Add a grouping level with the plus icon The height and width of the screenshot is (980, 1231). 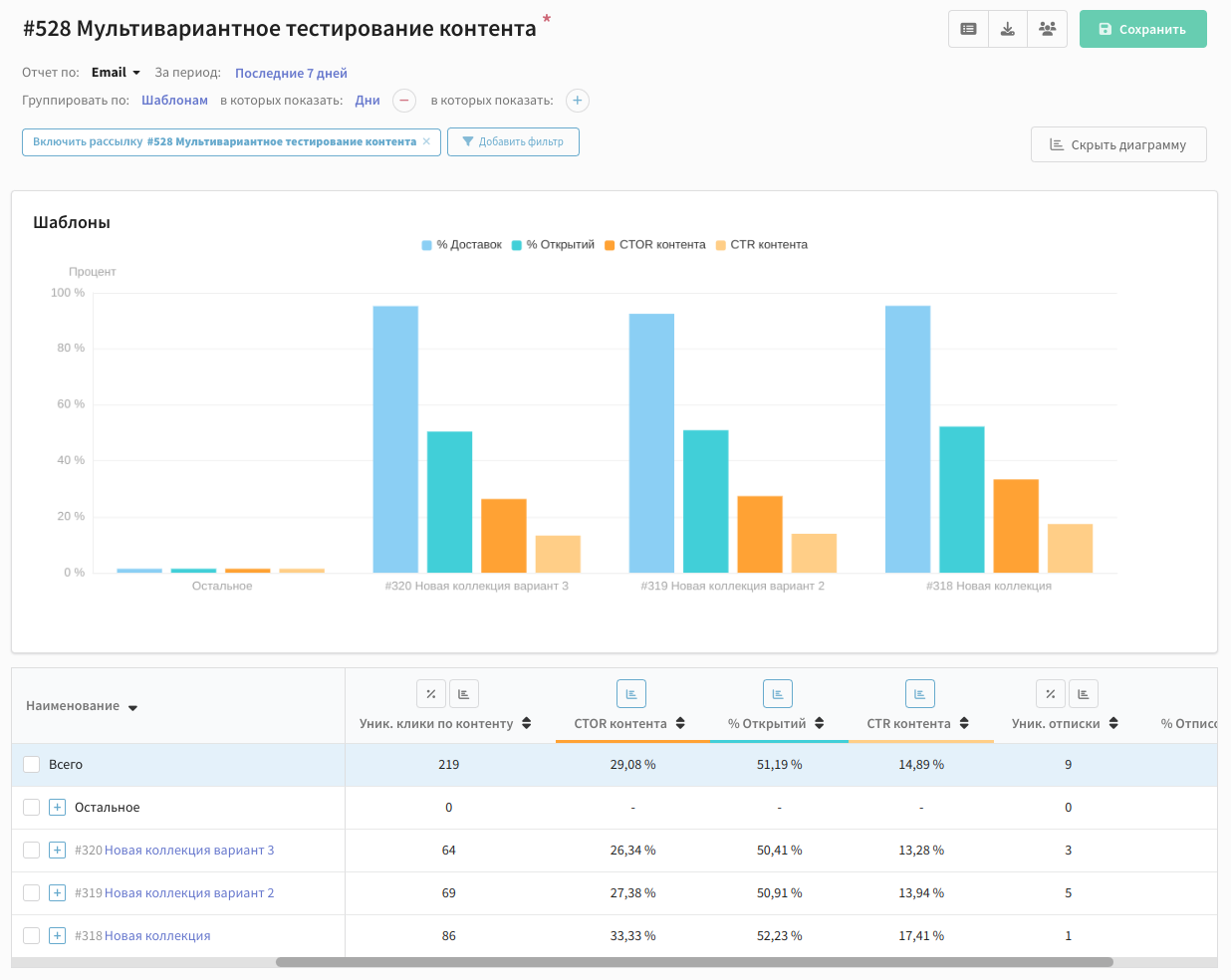[578, 101]
